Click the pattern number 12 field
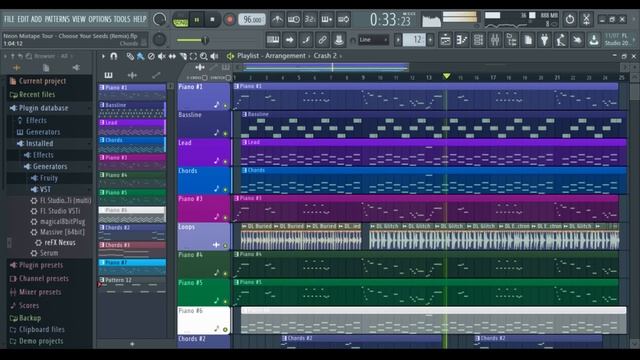 point(414,40)
